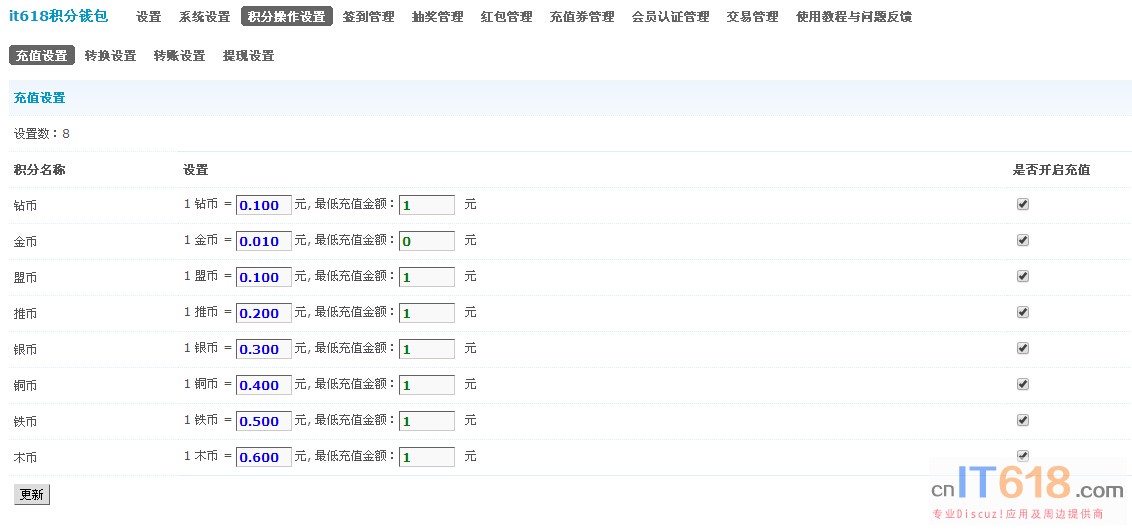
Task: Edit 金币 exchange rate field 0.010
Action: click(264, 241)
